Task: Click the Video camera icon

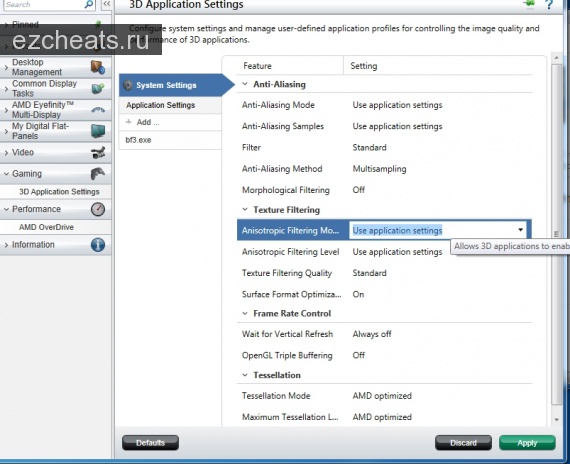Action: tap(98, 152)
